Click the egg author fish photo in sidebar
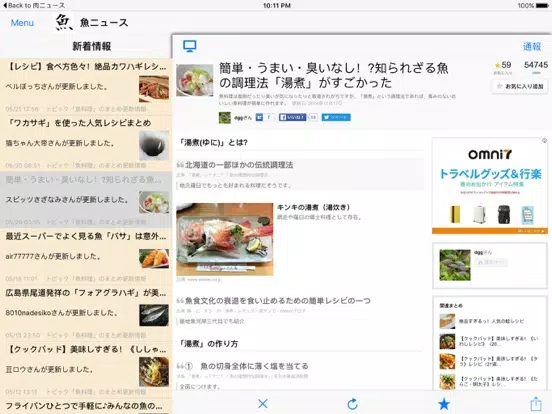The height and width of the screenshot is (414, 552). (455, 265)
